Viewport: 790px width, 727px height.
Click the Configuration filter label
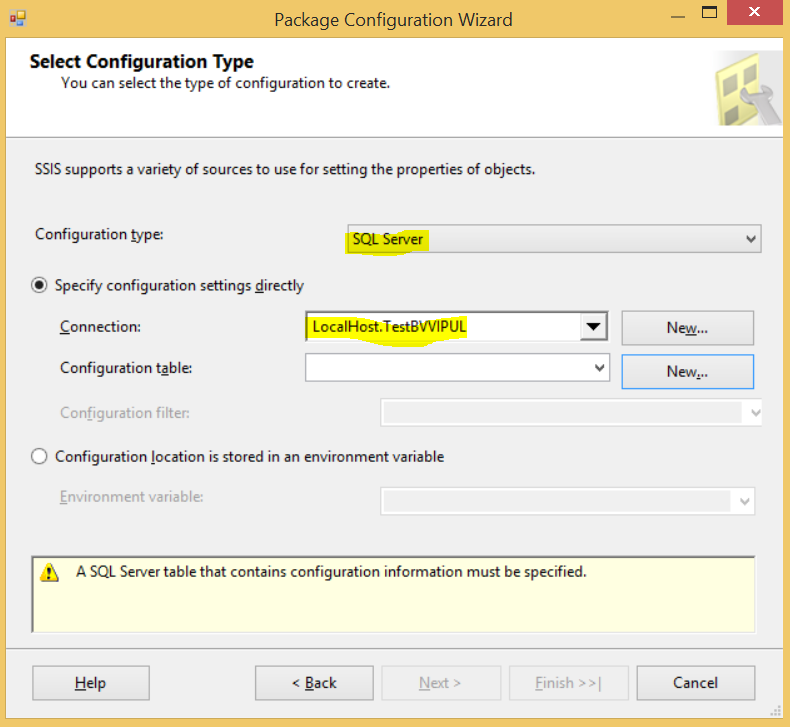tap(125, 413)
